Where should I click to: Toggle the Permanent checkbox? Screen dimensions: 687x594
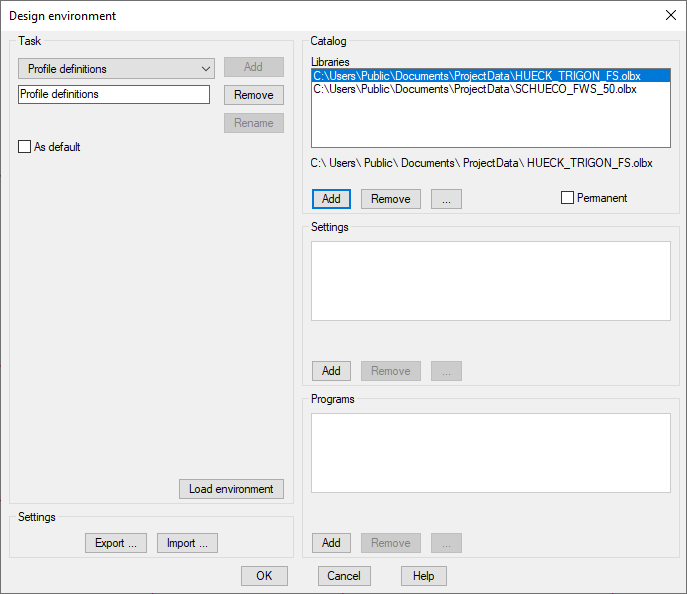pos(567,198)
